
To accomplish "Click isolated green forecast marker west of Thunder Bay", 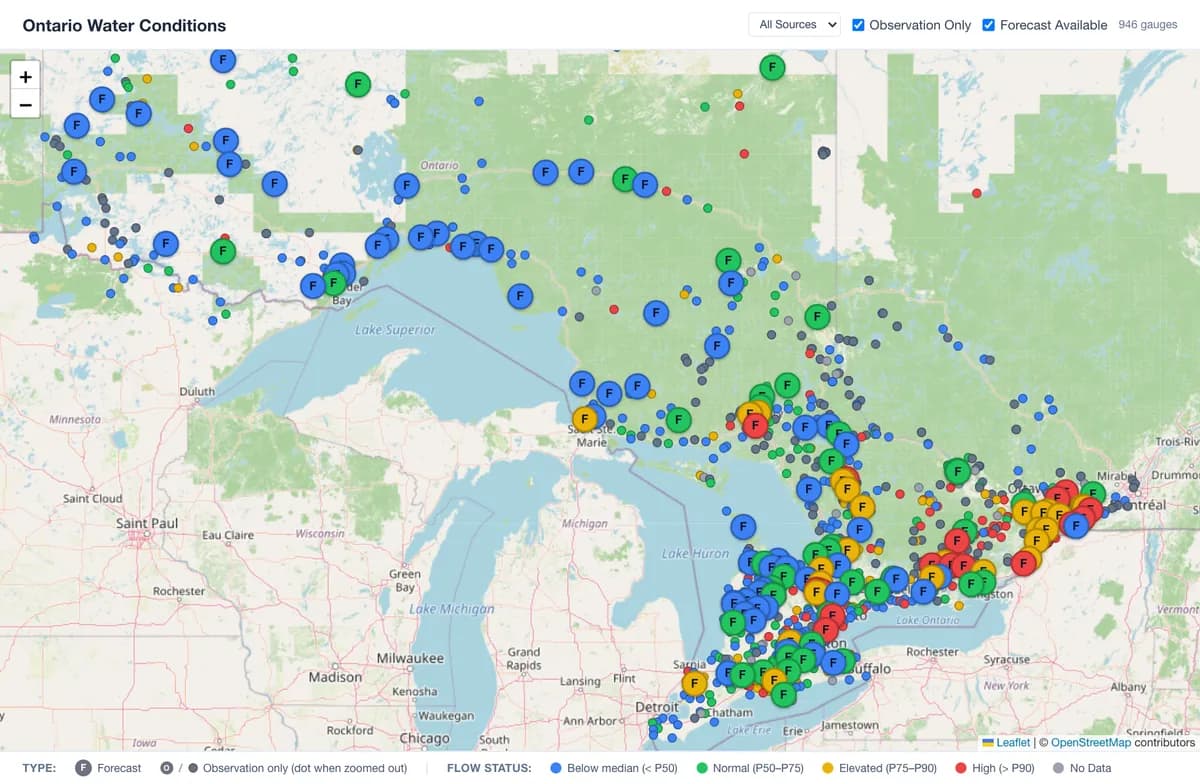I will 223,250.
